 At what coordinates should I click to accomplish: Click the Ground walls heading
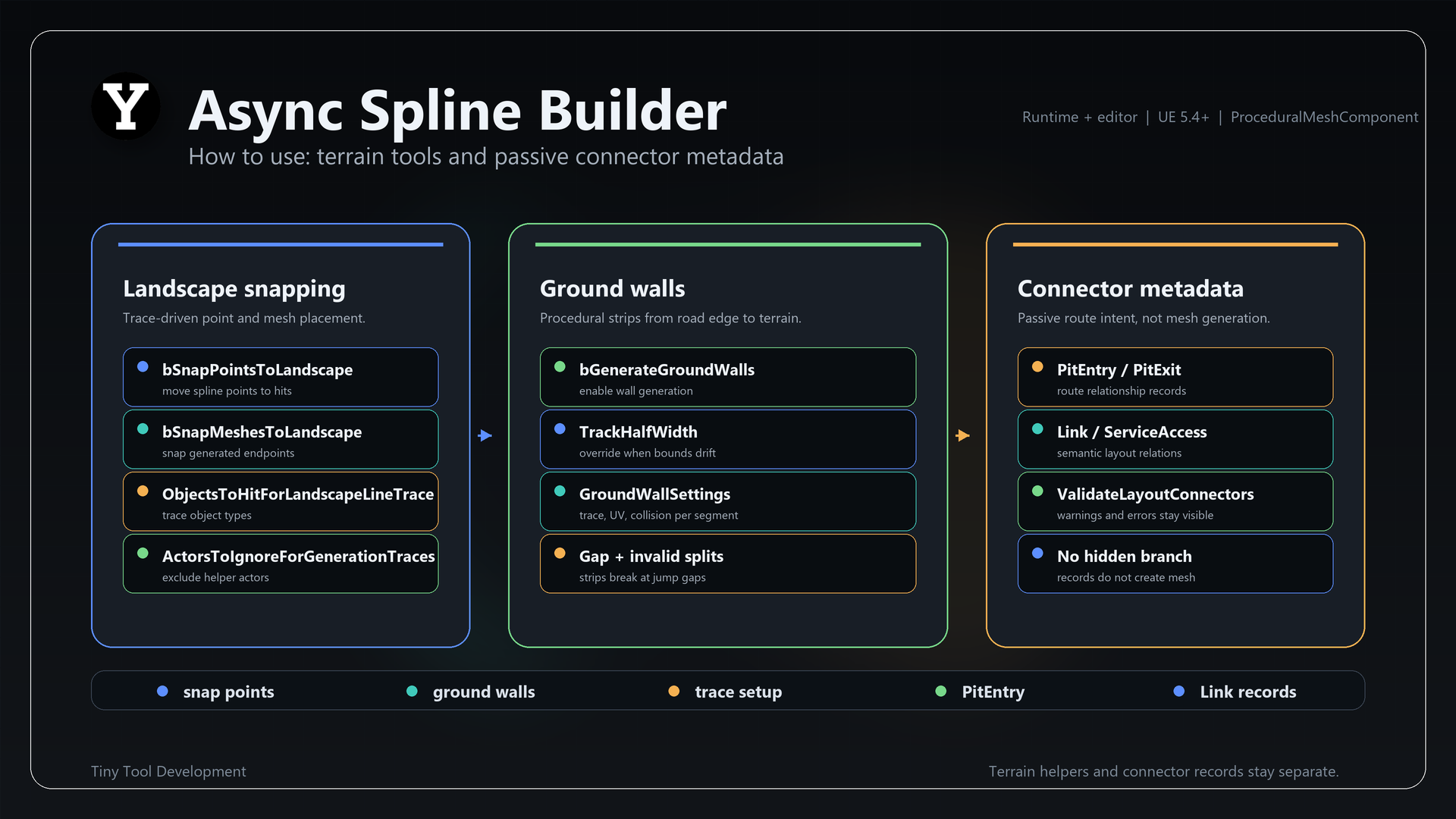pyautogui.click(x=613, y=289)
